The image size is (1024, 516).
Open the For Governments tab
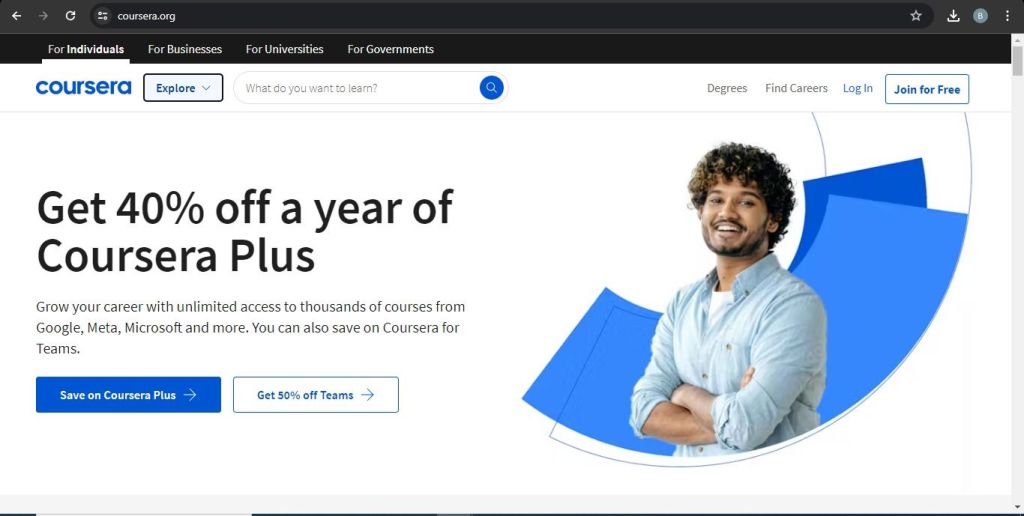click(391, 49)
